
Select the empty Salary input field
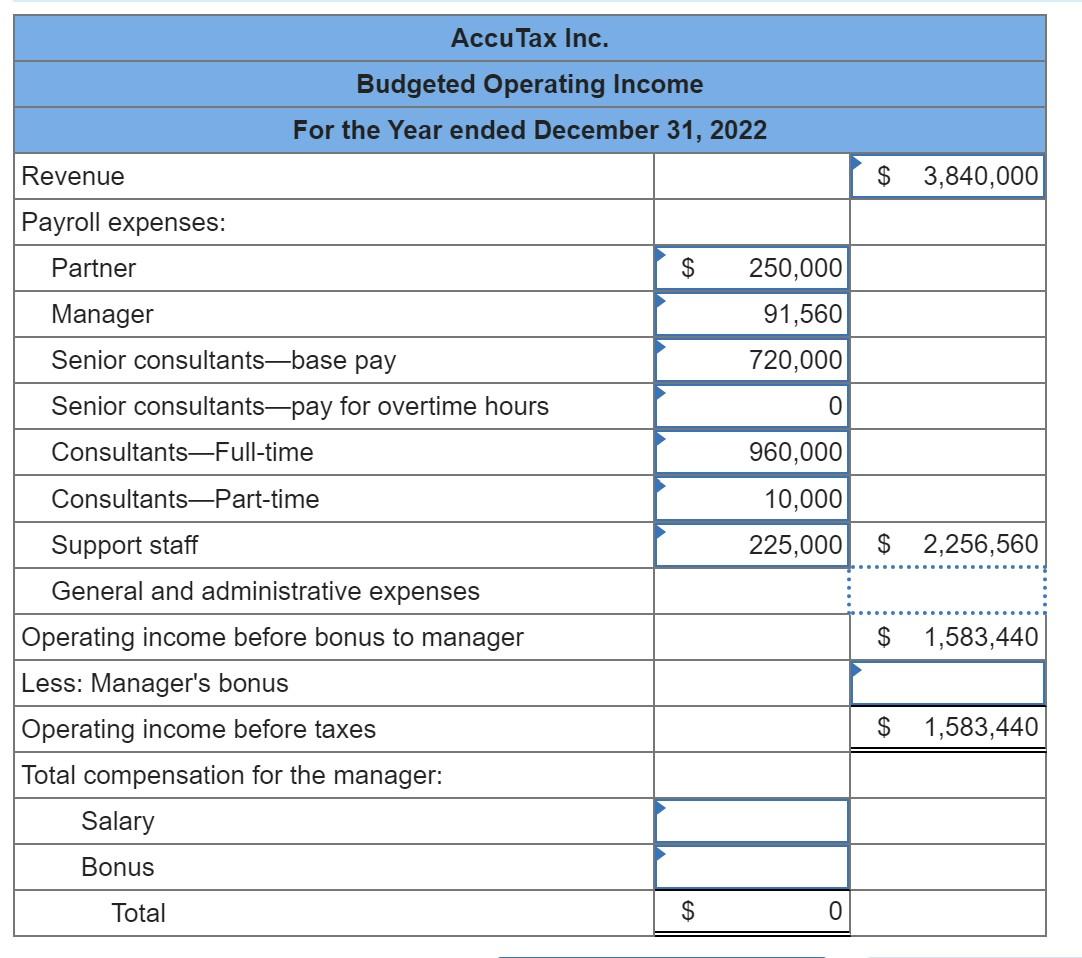(751, 821)
